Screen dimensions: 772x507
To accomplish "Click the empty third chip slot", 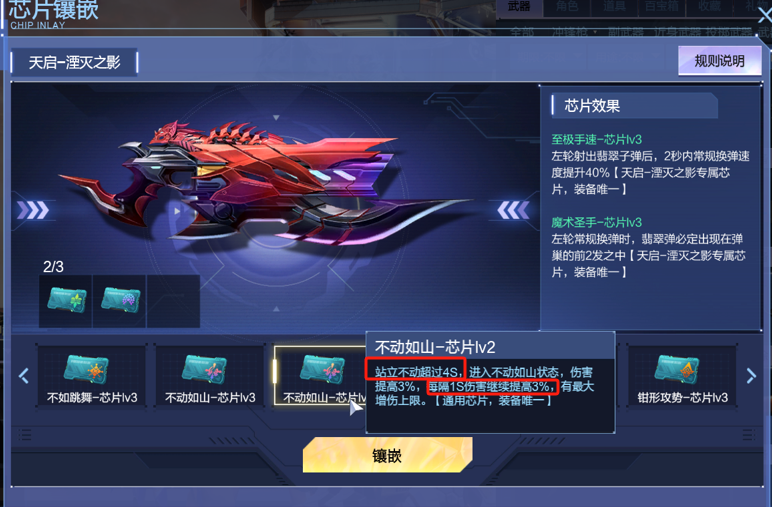I will pyautogui.click(x=173, y=301).
